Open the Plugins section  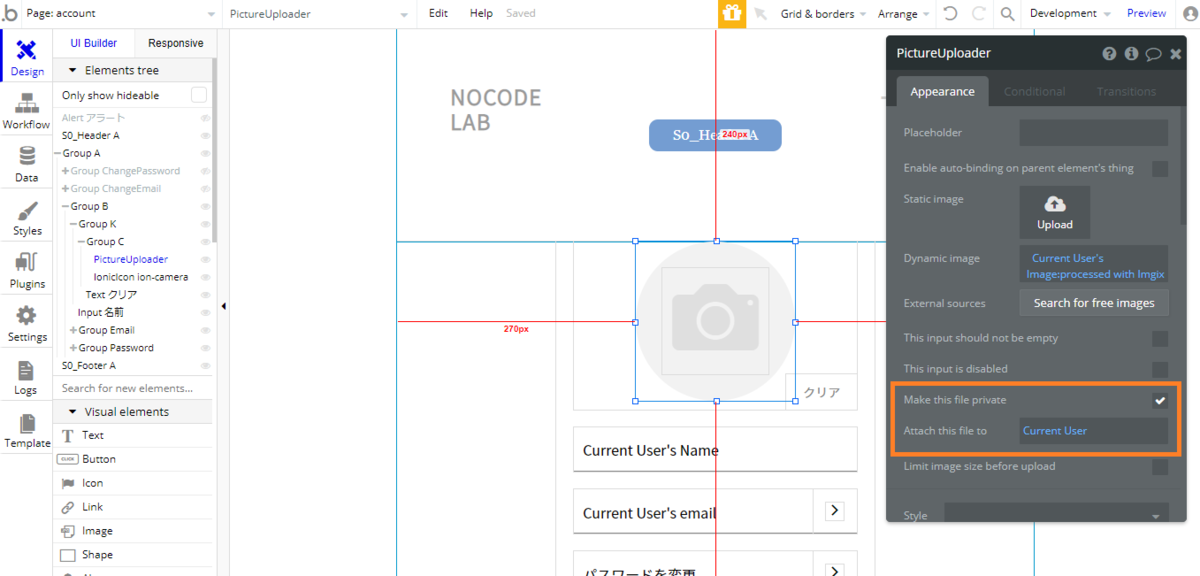pos(27,271)
